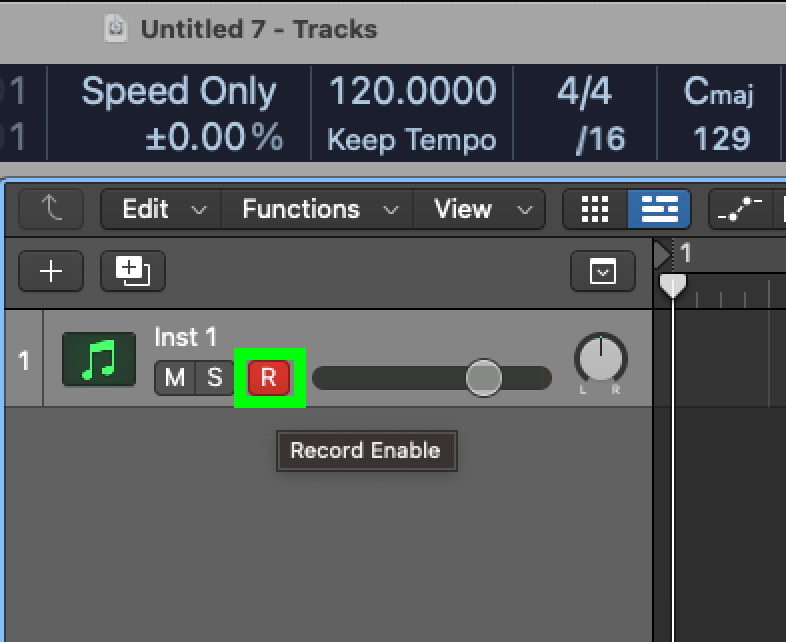This screenshot has width=786, height=642.
Task: Duplicate the track with the duplicate icon
Action: coord(133,271)
